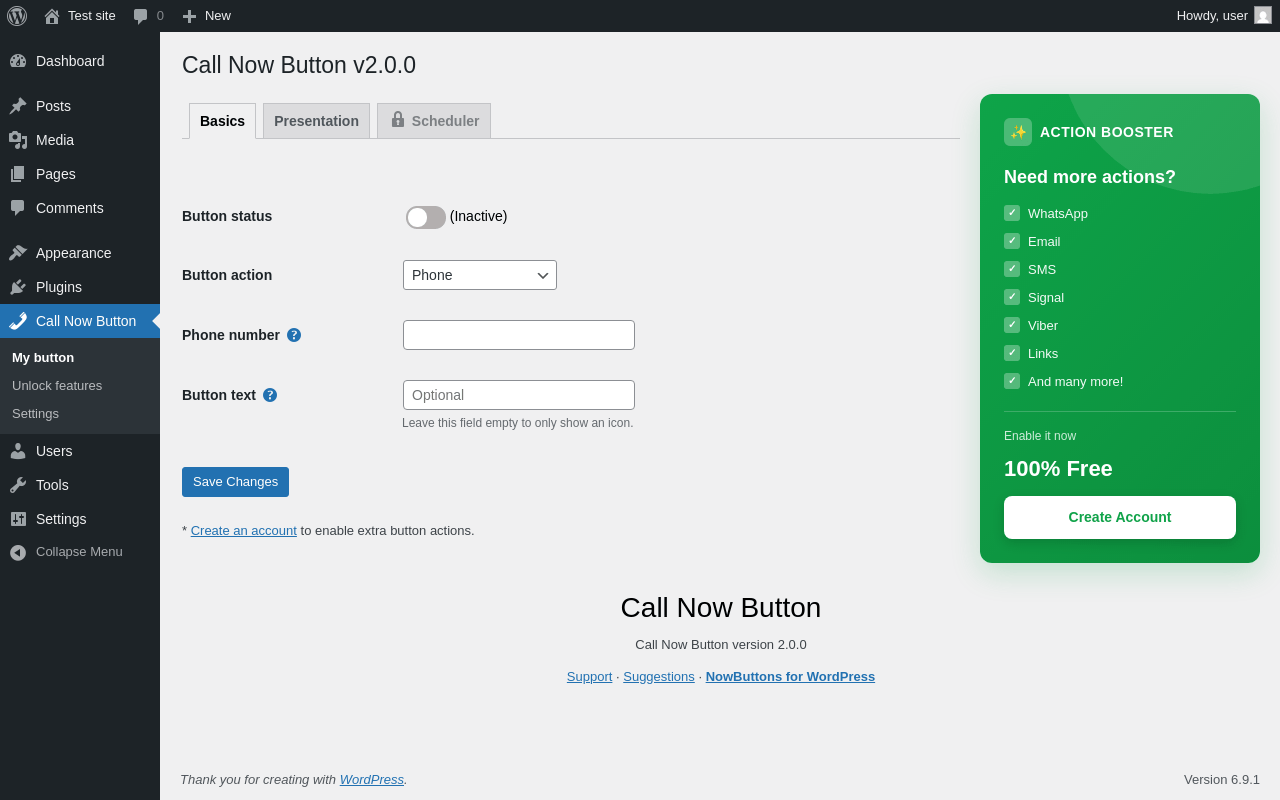
Task: Click the 'Howdy, user' account text
Action: click(x=1212, y=16)
